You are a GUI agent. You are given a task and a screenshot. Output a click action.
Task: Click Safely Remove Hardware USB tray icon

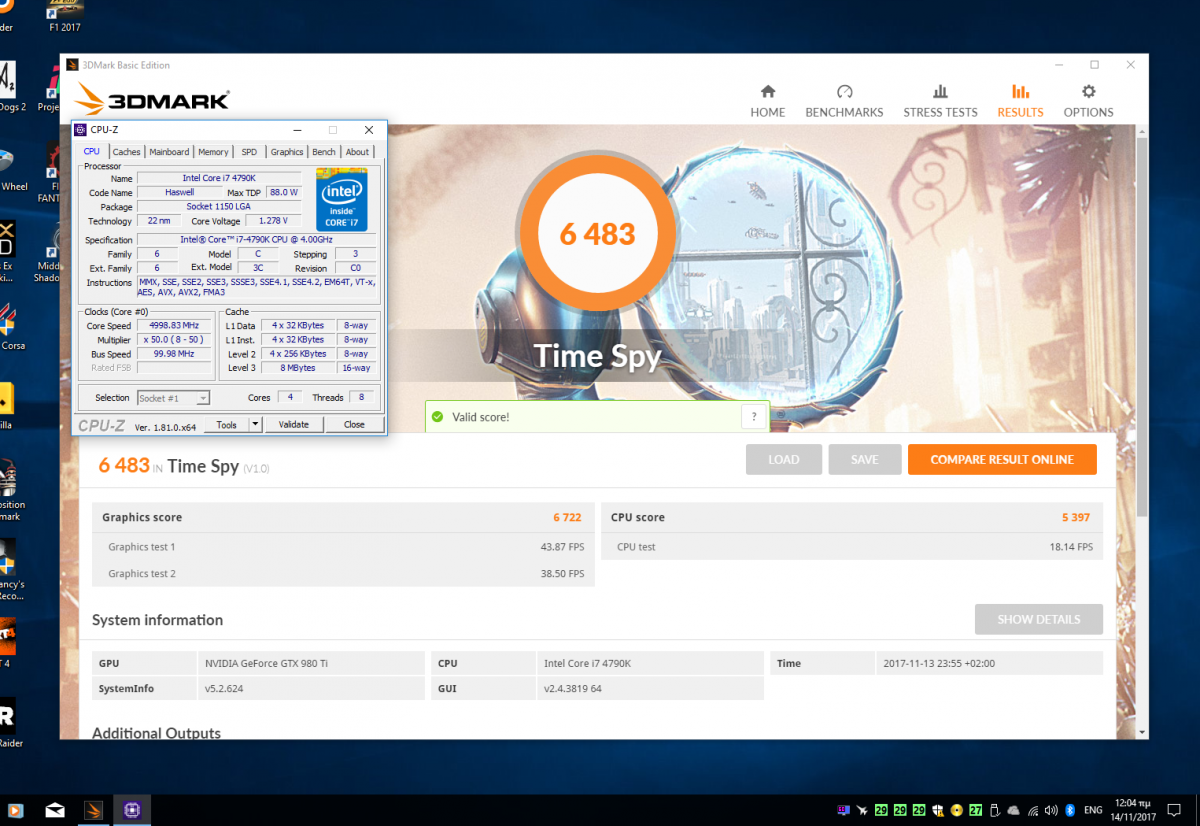pyautogui.click(x=994, y=810)
